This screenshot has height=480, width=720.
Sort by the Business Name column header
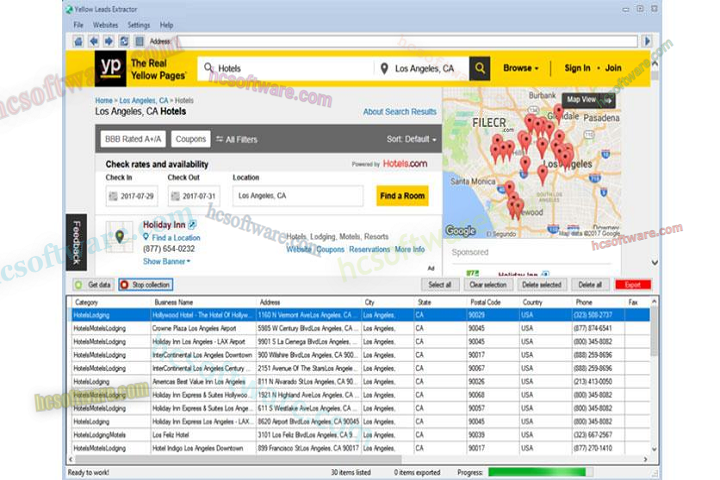click(203, 302)
